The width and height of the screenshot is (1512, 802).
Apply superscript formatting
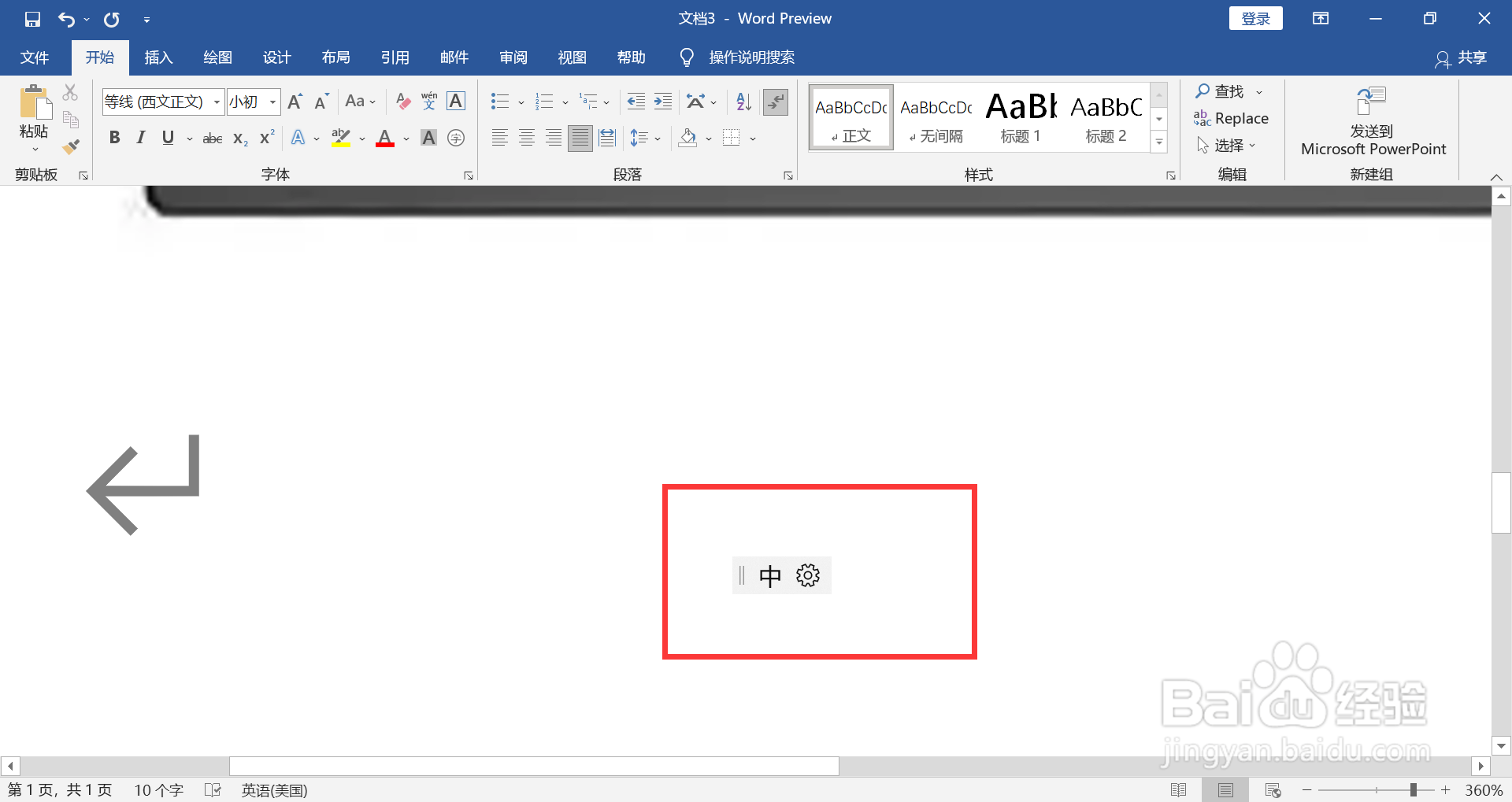268,138
